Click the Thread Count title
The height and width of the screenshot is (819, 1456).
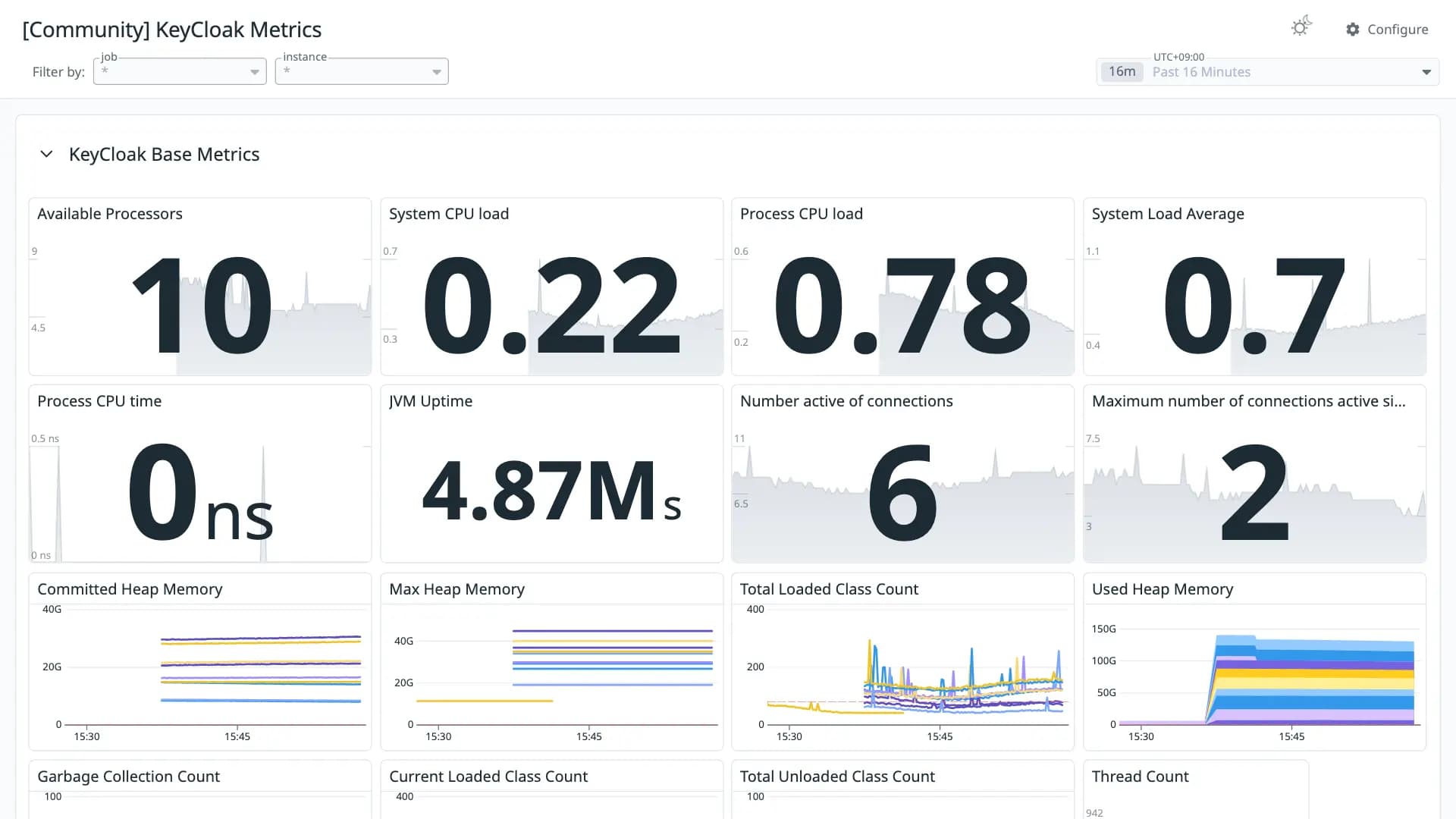pyautogui.click(x=1141, y=777)
